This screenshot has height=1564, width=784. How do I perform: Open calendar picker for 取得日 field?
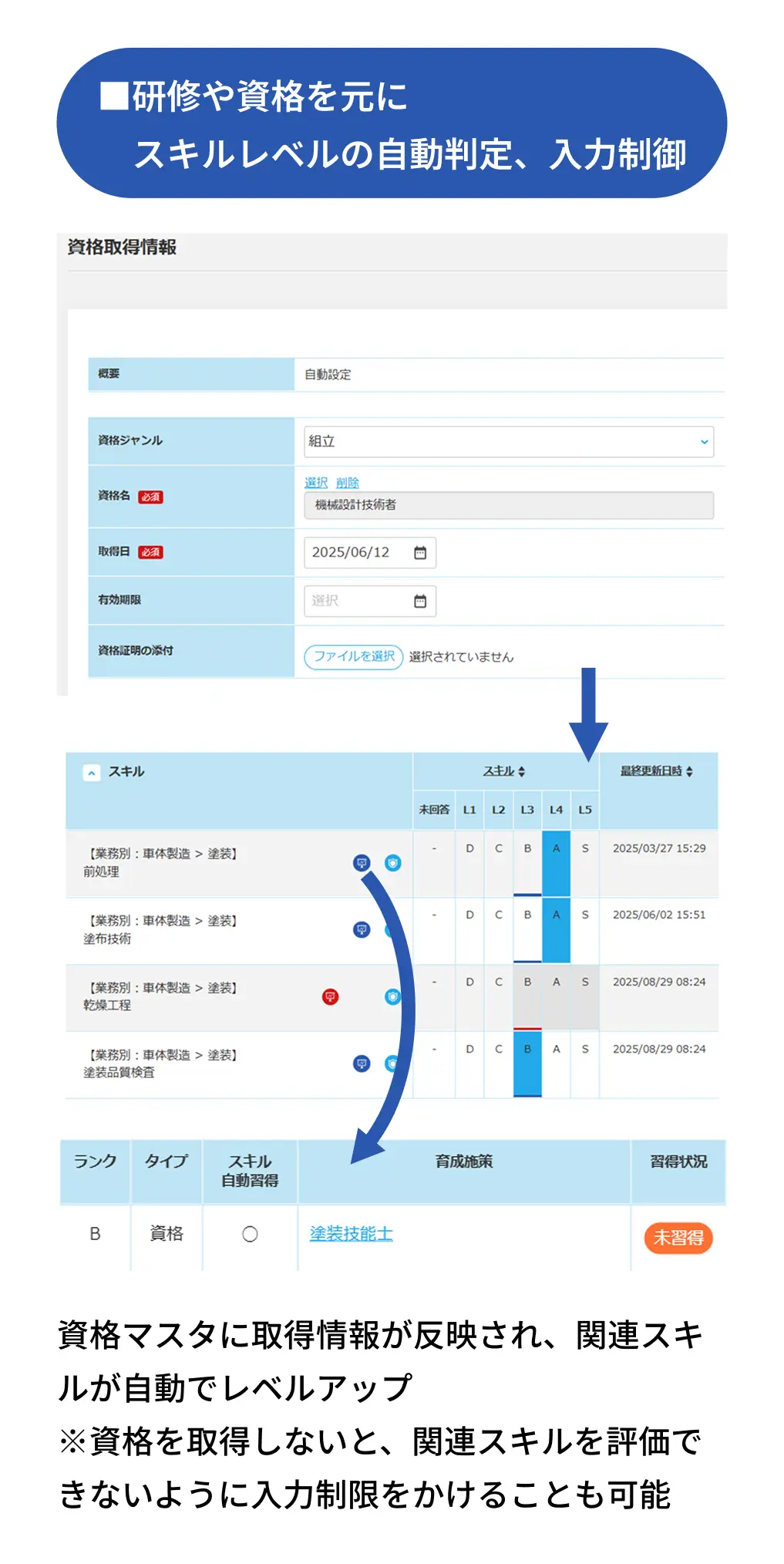(x=419, y=553)
